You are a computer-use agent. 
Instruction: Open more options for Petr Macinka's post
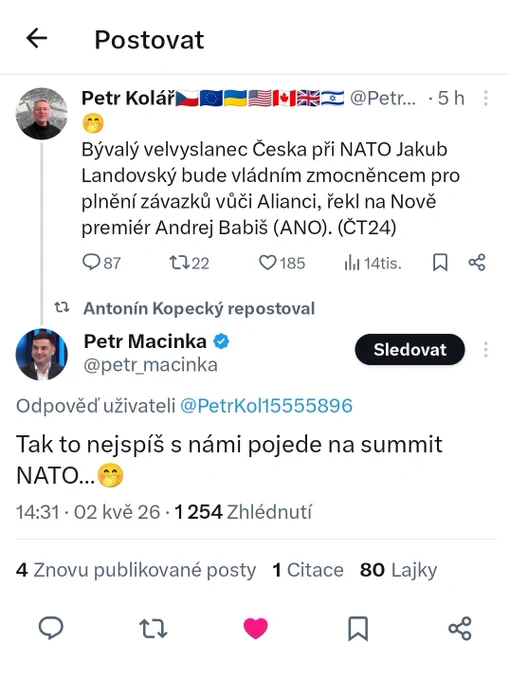(x=486, y=349)
